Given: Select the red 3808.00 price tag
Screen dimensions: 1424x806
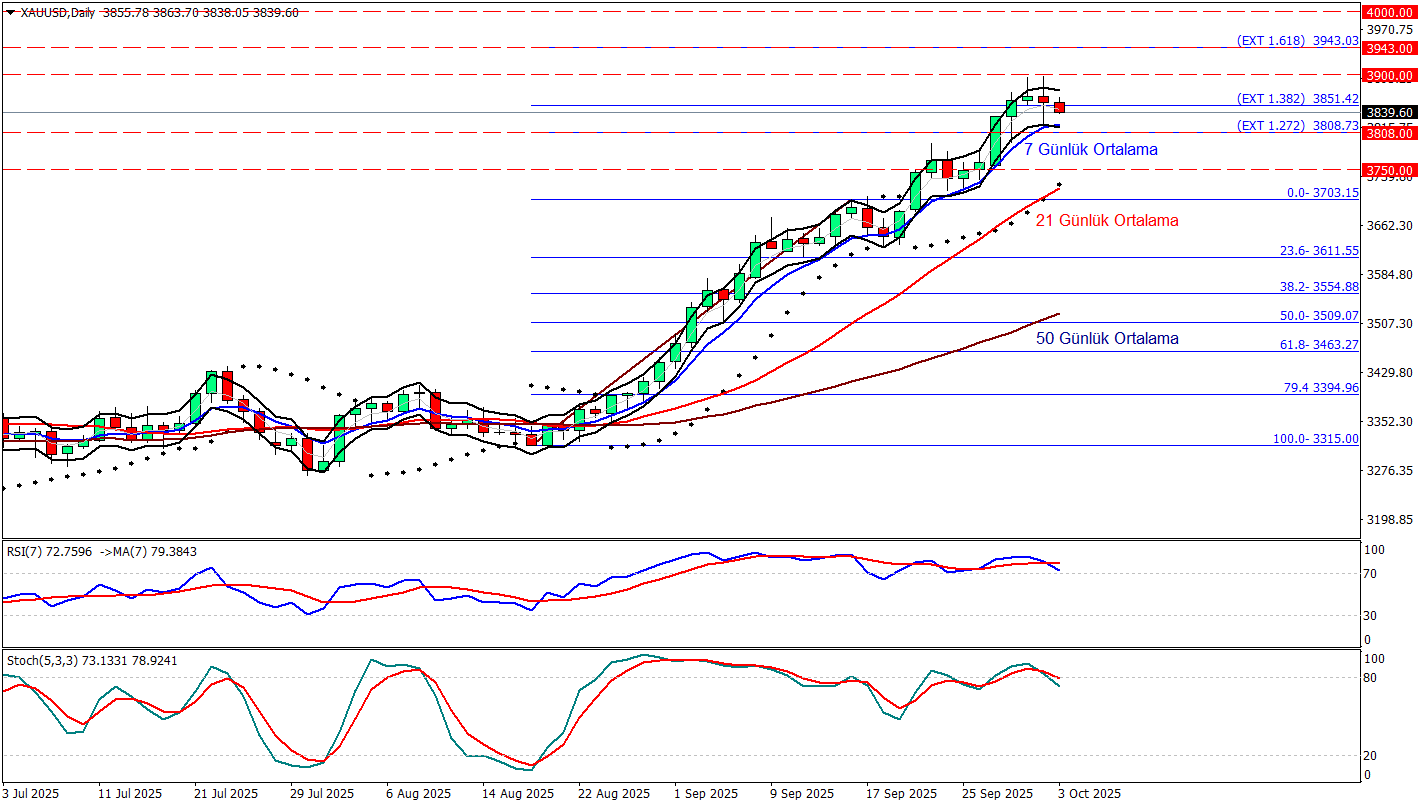Looking at the screenshot, I should click(x=1390, y=133).
